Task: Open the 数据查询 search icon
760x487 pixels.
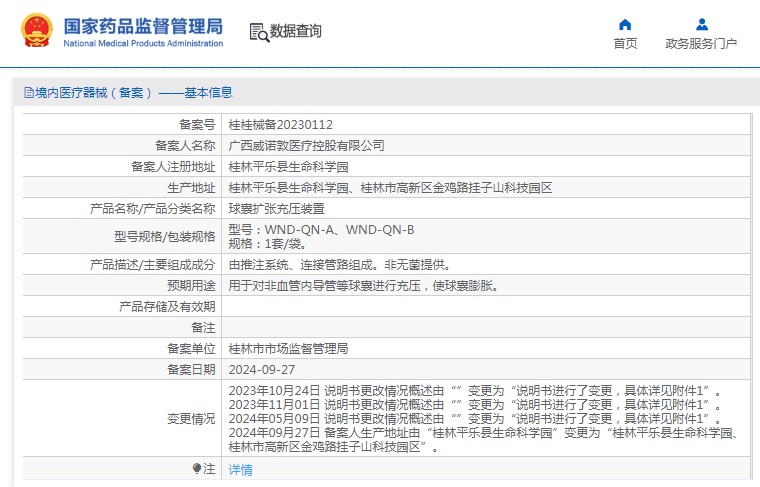Action: pyautogui.click(x=259, y=32)
